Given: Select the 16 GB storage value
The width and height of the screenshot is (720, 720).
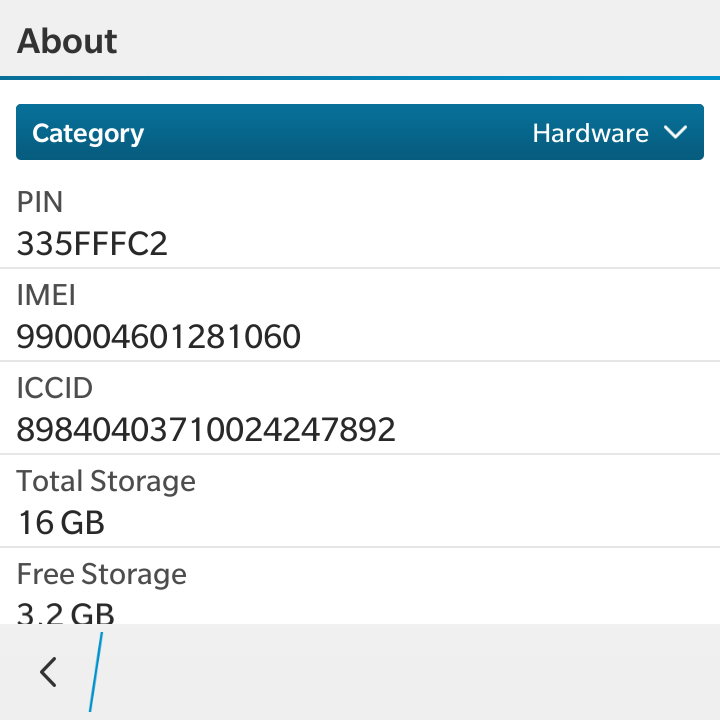Looking at the screenshot, I should [x=61, y=522].
